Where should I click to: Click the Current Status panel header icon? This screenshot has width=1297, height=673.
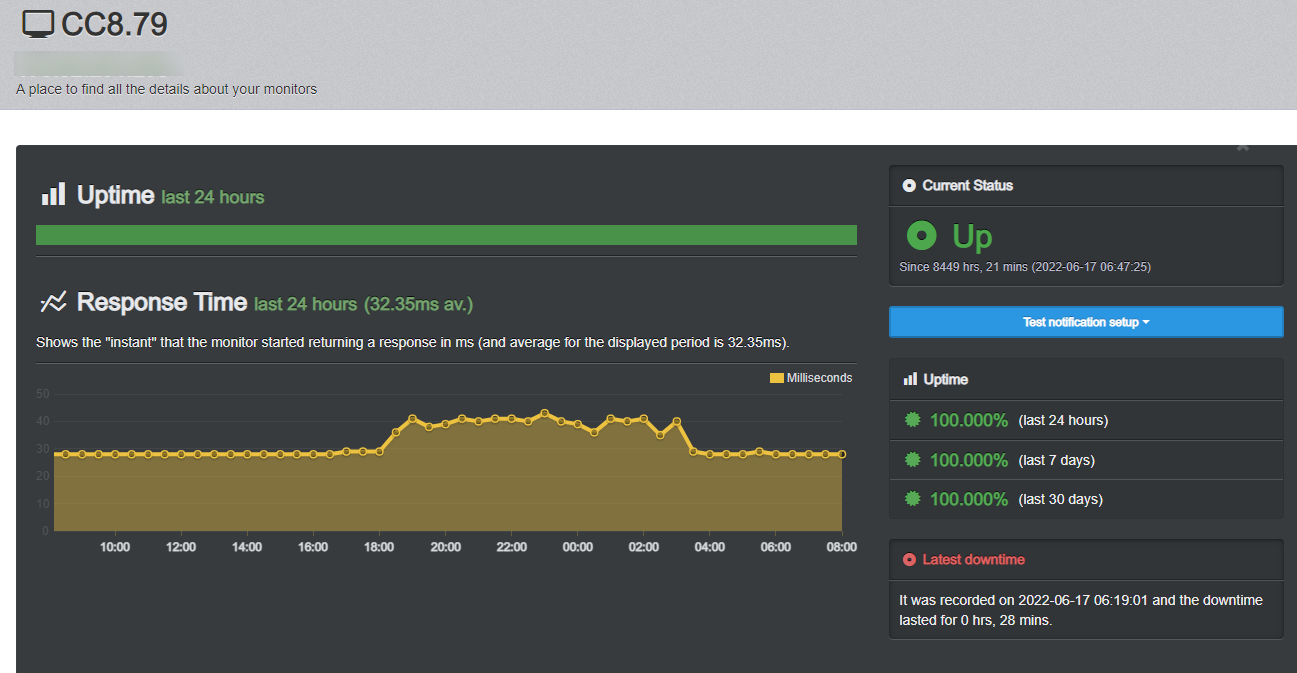909,186
